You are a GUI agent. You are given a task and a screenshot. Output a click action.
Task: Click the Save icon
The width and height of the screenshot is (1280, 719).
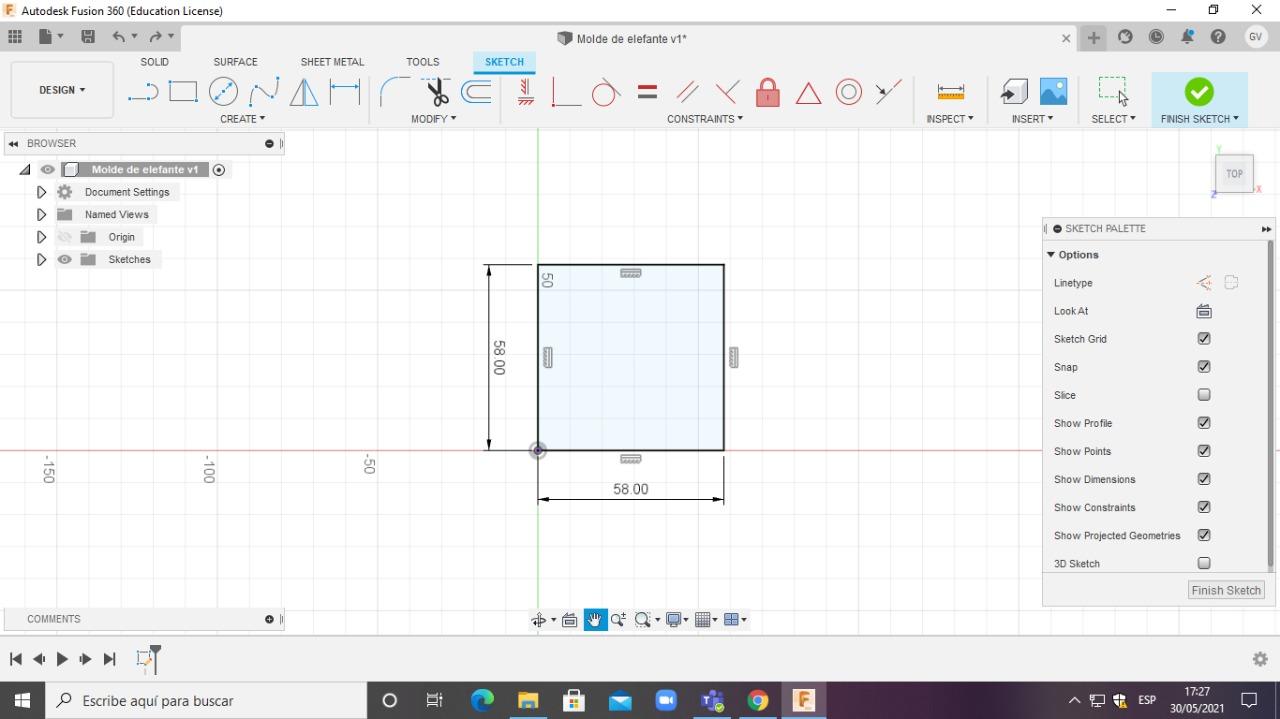click(x=88, y=37)
